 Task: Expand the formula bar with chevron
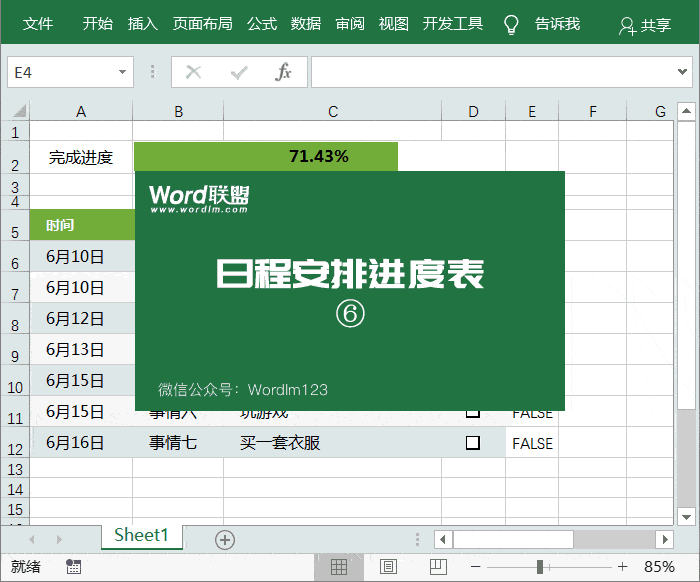pos(684,72)
